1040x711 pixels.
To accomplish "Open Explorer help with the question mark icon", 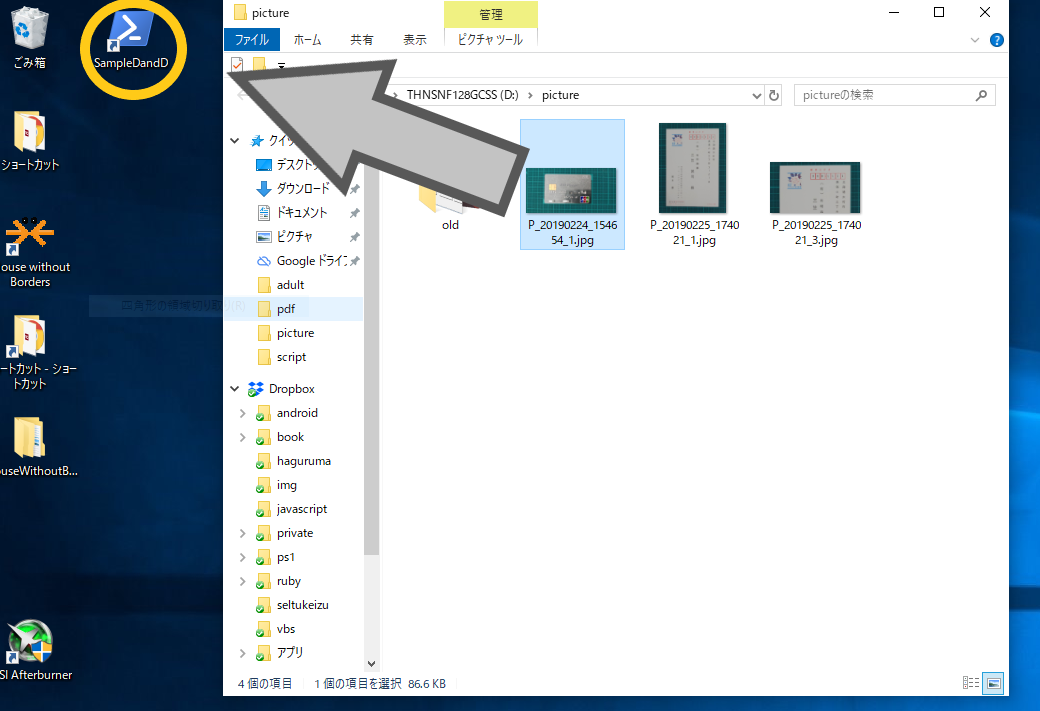I will tap(996, 40).
